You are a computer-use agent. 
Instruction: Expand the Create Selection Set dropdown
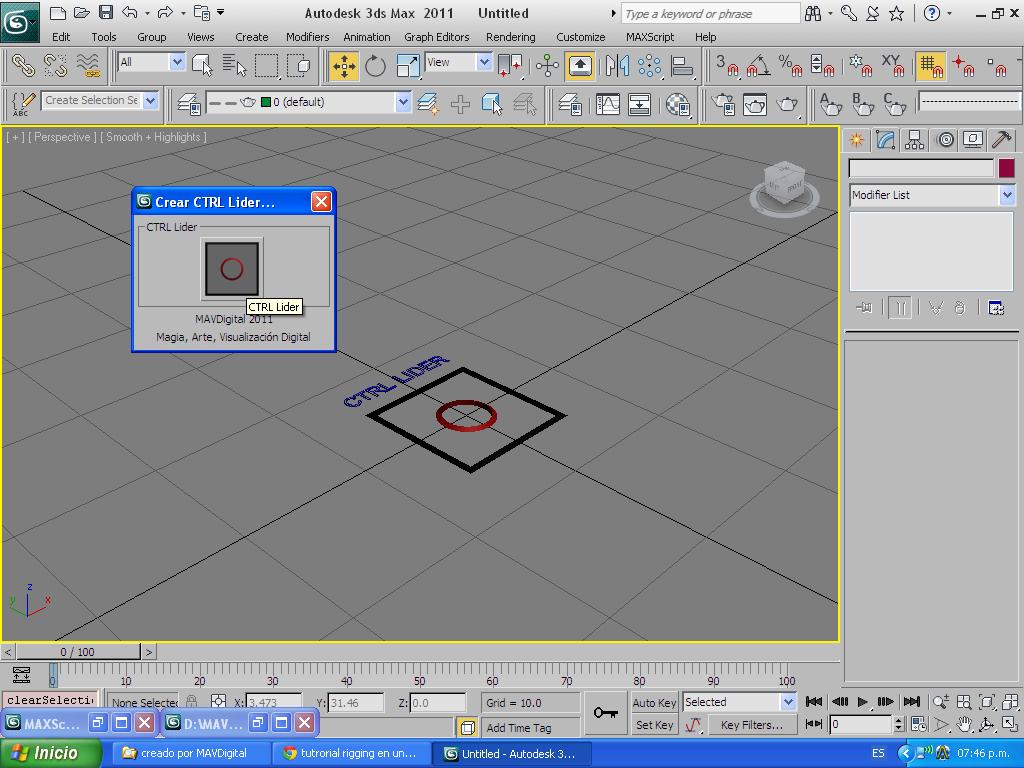151,101
